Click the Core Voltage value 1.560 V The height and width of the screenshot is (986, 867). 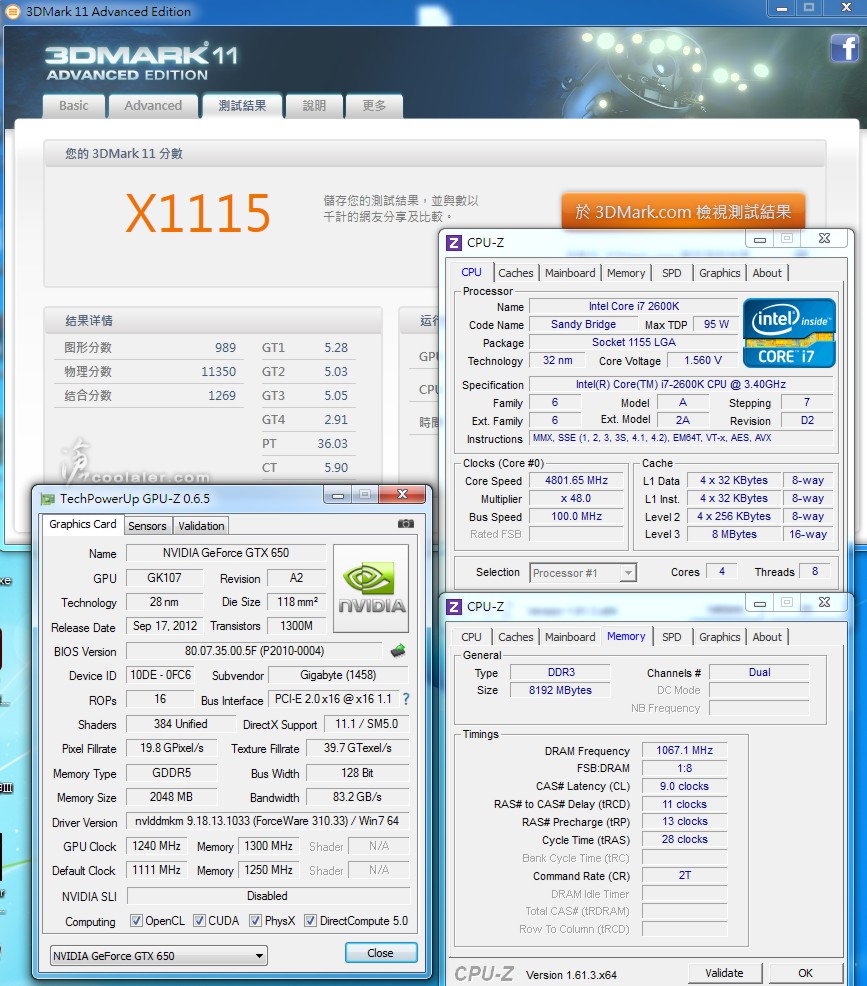click(702, 360)
